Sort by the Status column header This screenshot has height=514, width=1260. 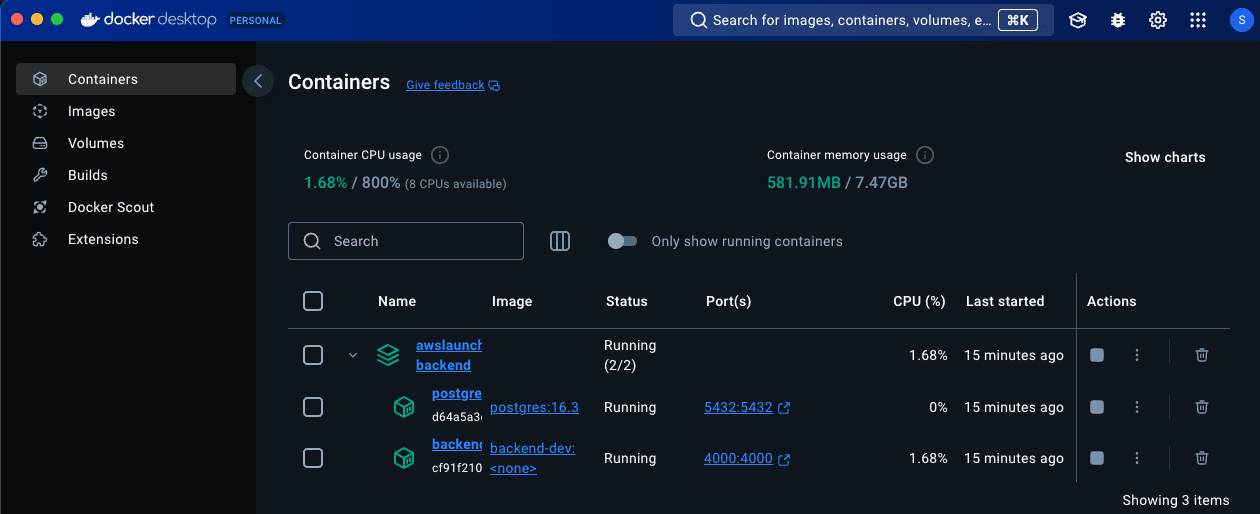627,301
